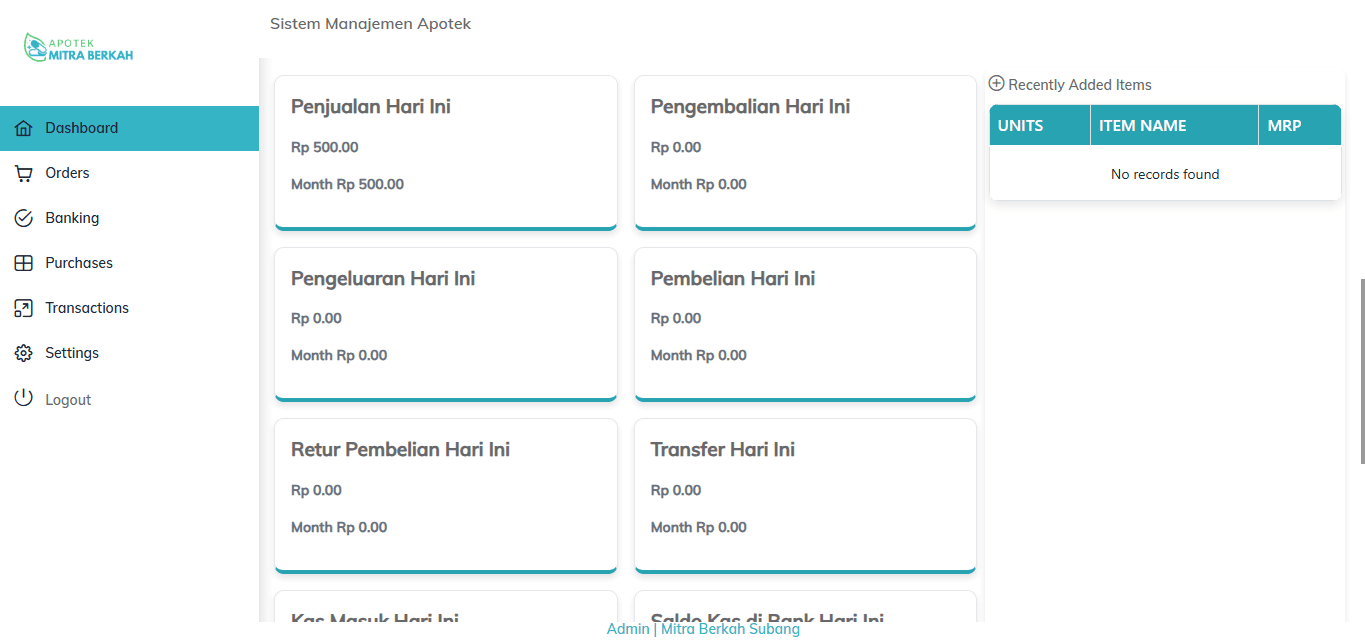The width and height of the screenshot is (1365, 644).
Task: Click the Purchases grid icon
Action: 24,263
